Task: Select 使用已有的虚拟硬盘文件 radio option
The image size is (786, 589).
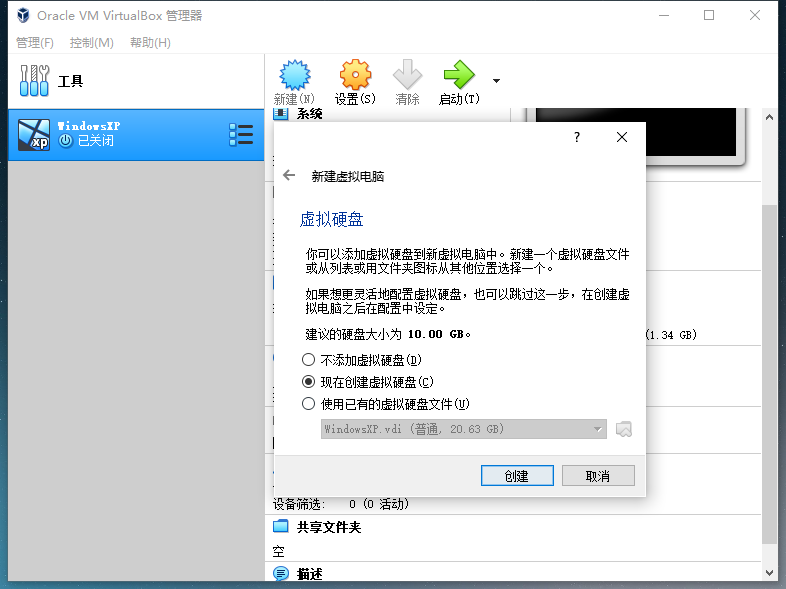Action: (x=308, y=404)
